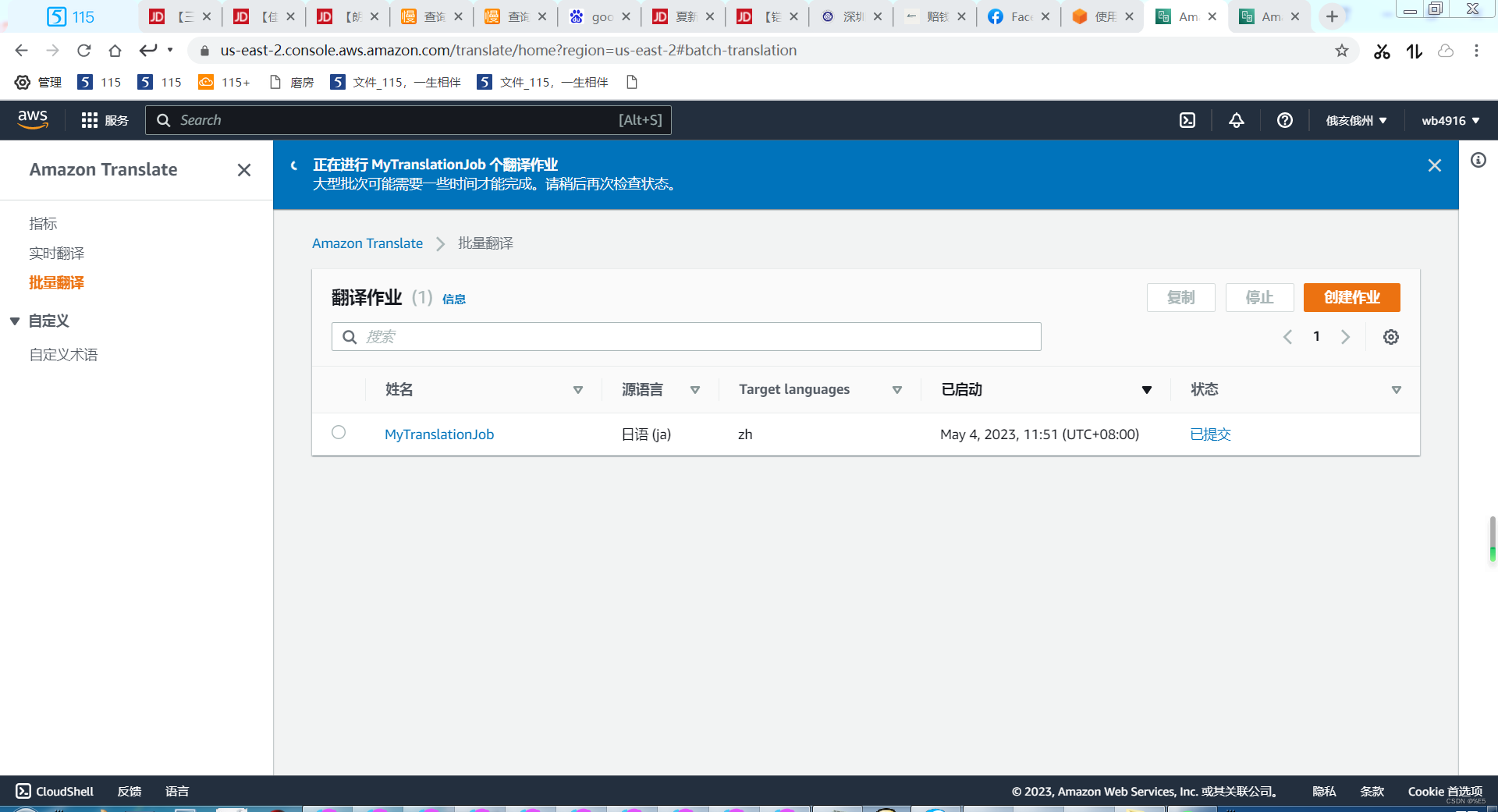Viewport: 1498px width, 812px height.
Task: Open 条款 in the footer
Action: (x=1372, y=791)
